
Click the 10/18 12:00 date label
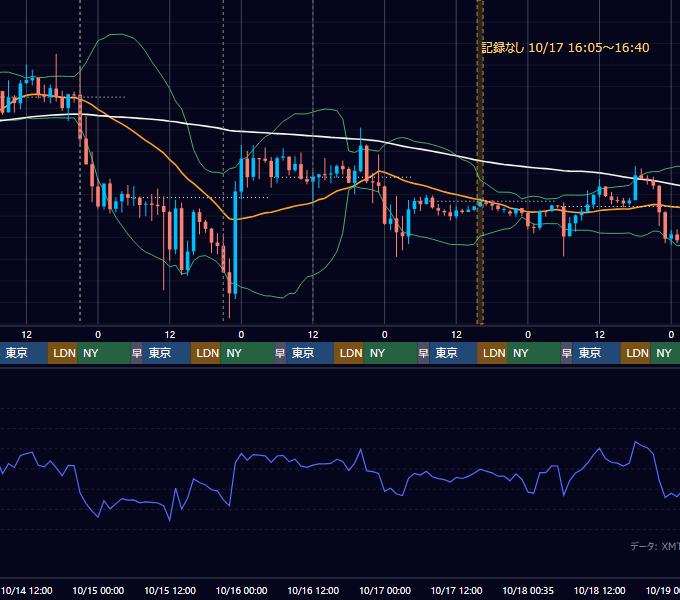[600, 590]
